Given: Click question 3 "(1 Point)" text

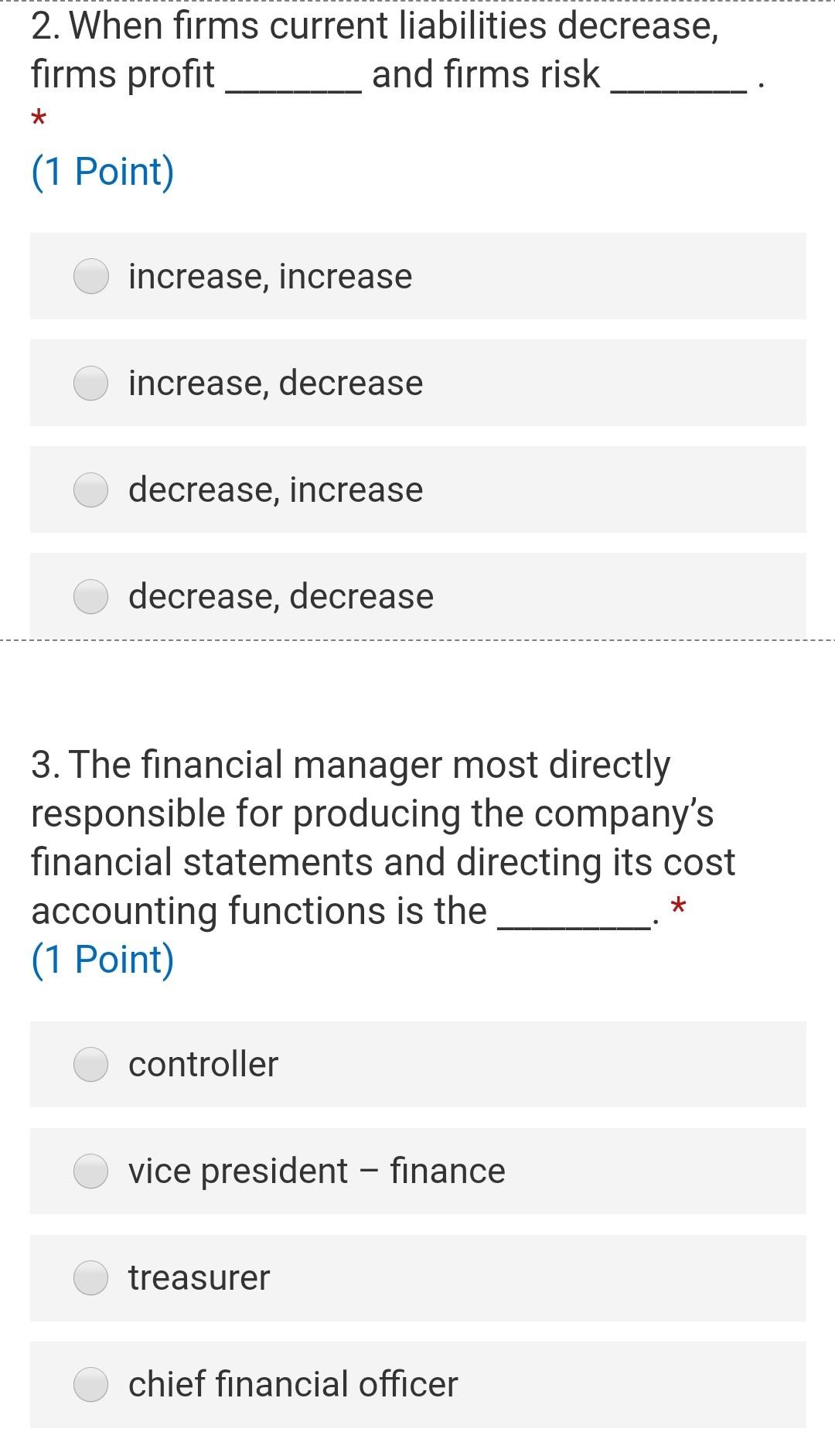Looking at the screenshot, I should pos(103,960).
